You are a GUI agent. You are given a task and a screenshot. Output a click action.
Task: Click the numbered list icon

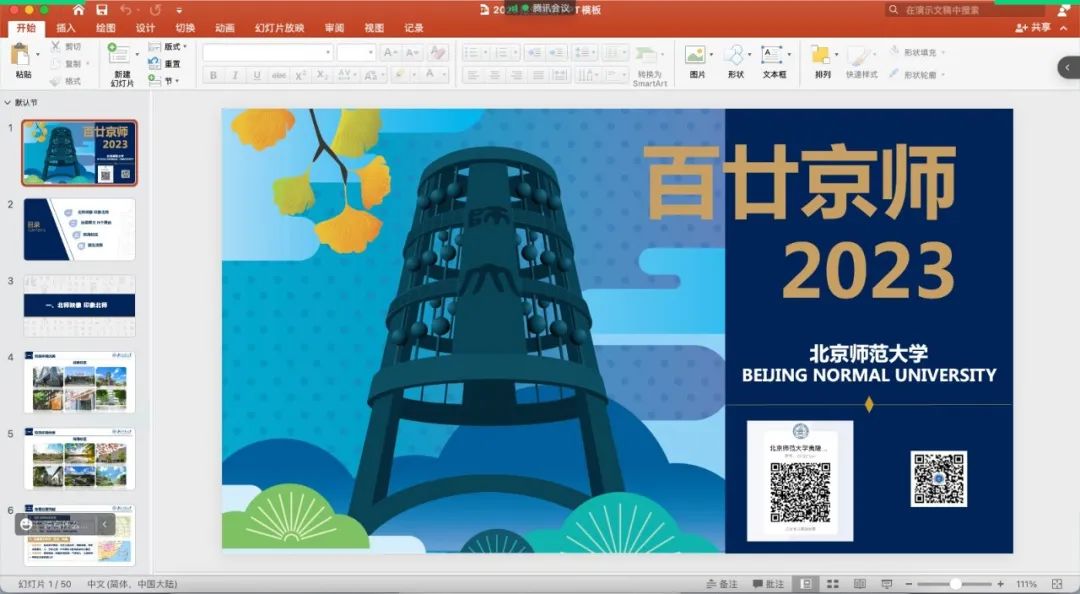[x=501, y=52]
